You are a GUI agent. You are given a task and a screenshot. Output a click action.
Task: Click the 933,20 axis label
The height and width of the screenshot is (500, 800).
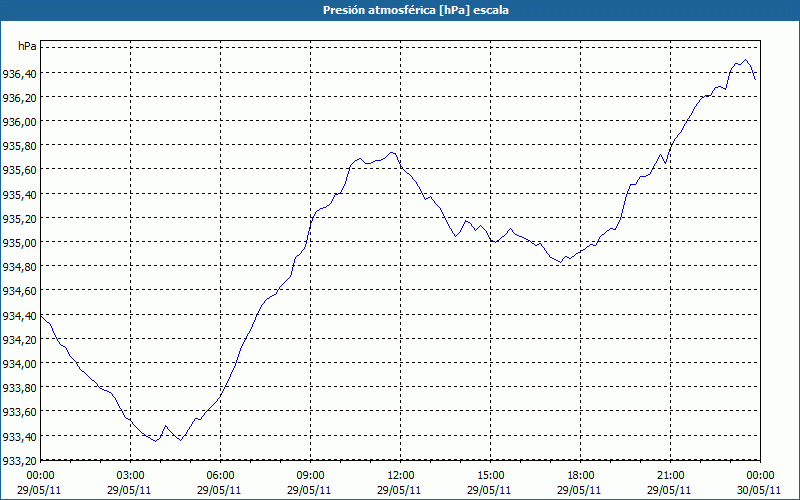[x=19, y=461]
